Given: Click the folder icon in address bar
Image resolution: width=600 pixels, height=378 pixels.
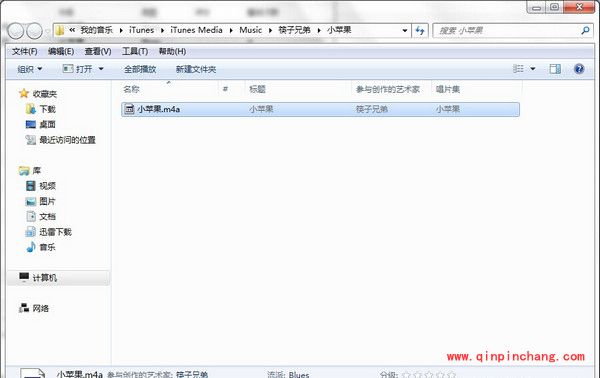Looking at the screenshot, I should 60,30.
